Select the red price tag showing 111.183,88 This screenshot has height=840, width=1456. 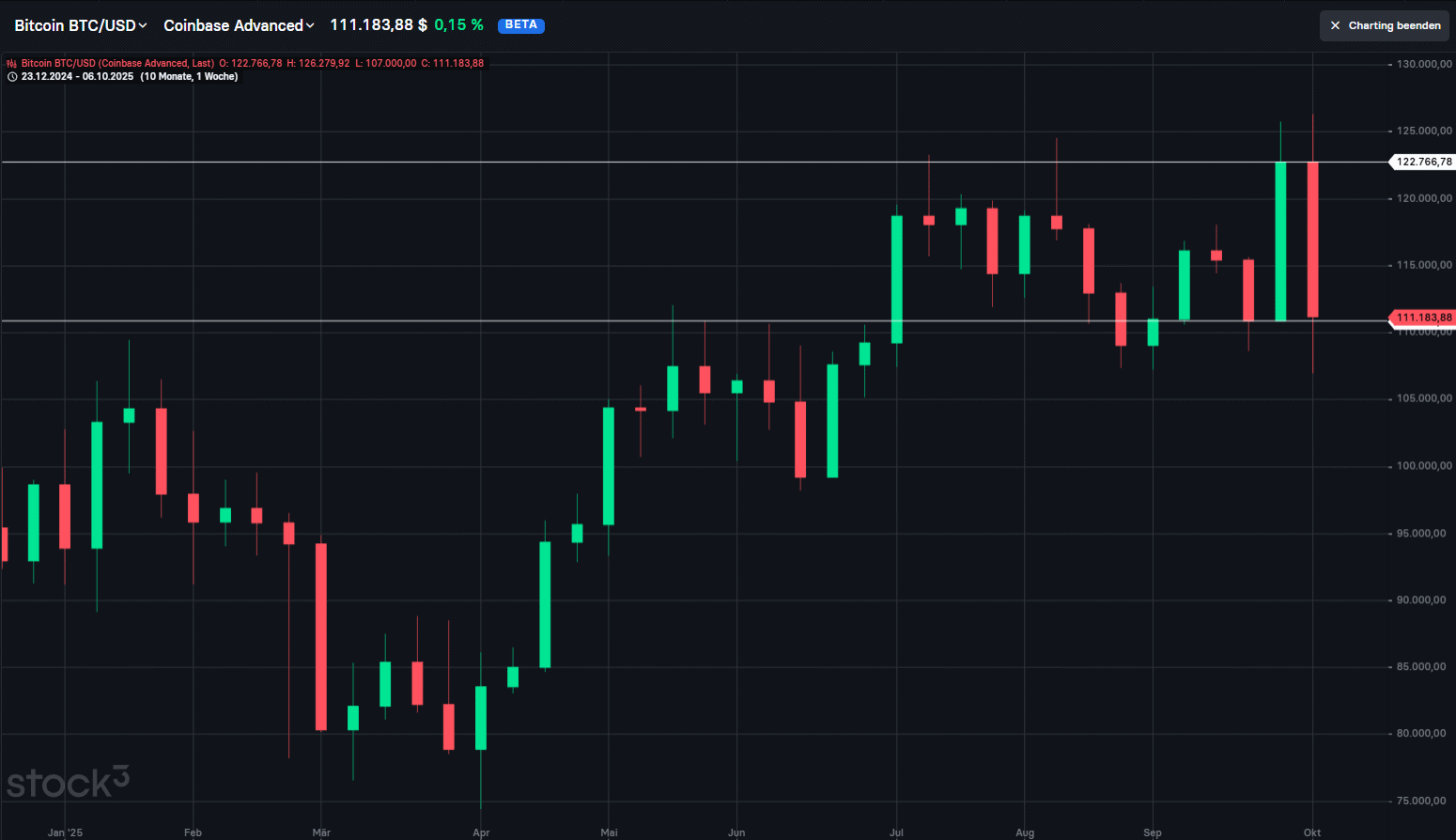coord(1421,318)
